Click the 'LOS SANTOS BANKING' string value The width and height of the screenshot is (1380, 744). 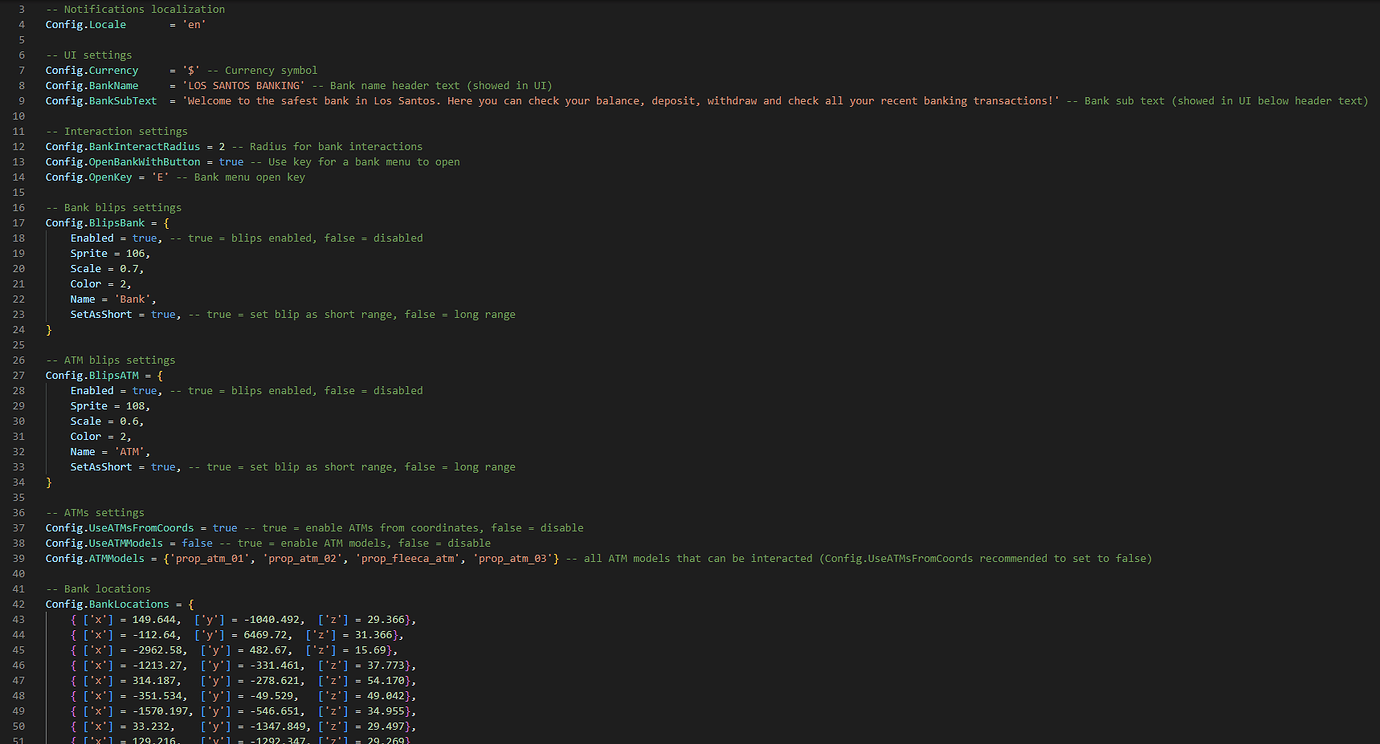coord(244,85)
